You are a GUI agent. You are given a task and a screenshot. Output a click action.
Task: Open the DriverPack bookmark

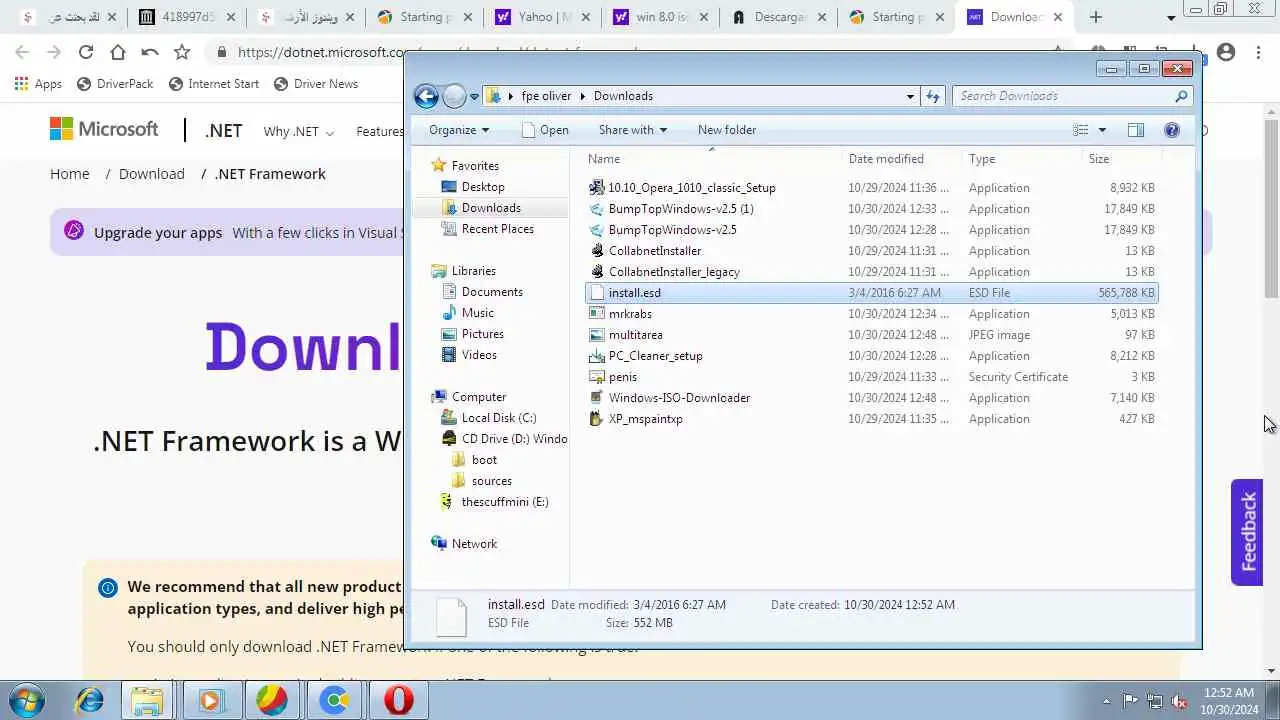point(115,84)
